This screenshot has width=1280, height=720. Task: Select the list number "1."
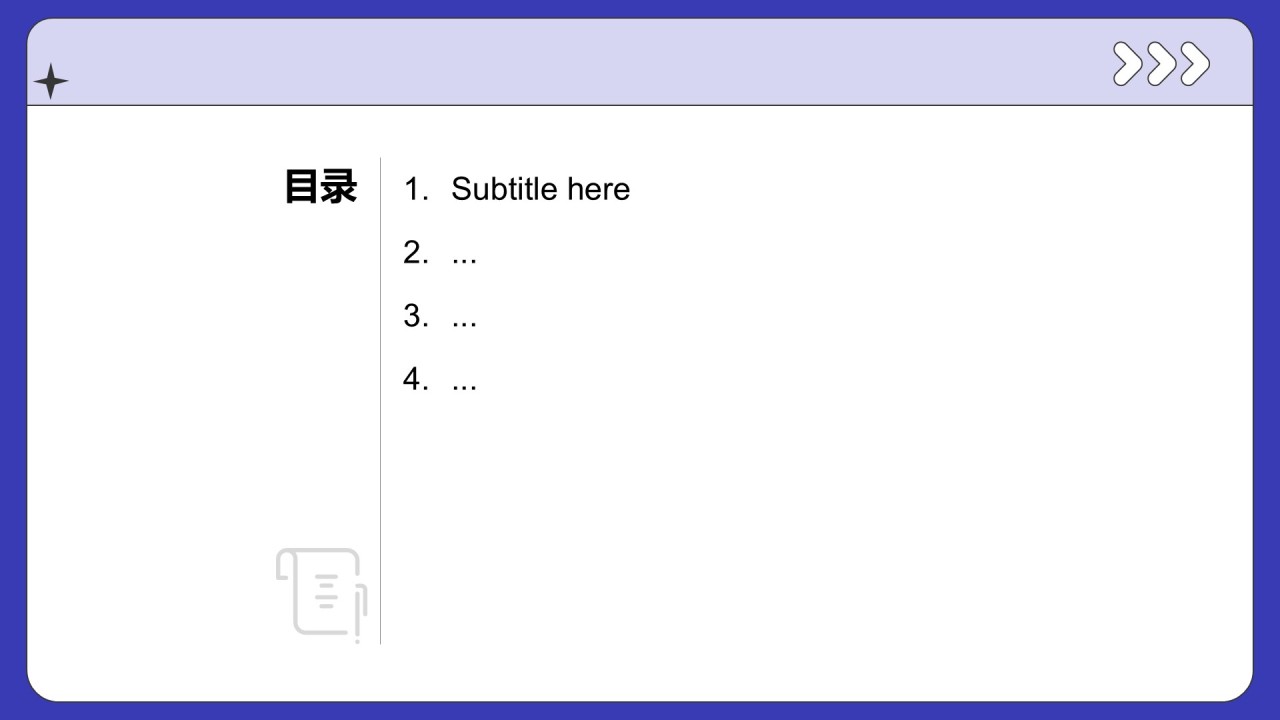click(416, 189)
